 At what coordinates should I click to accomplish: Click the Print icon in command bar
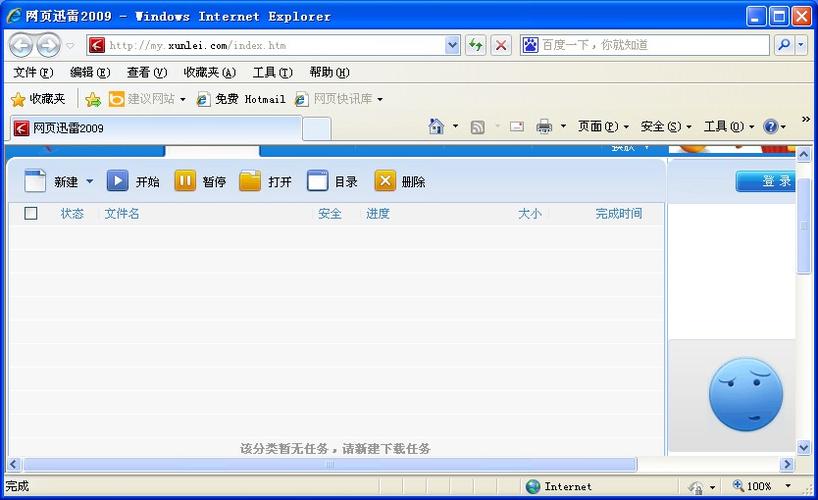tap(544, 126)
